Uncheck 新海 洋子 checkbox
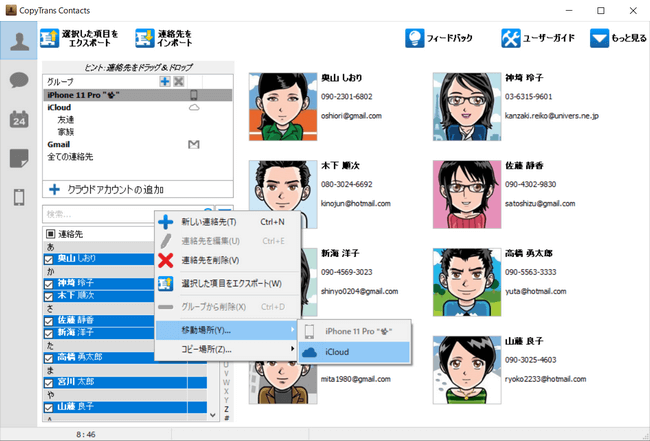This screenshot has height=441, width=650. (x=49, y=334)
